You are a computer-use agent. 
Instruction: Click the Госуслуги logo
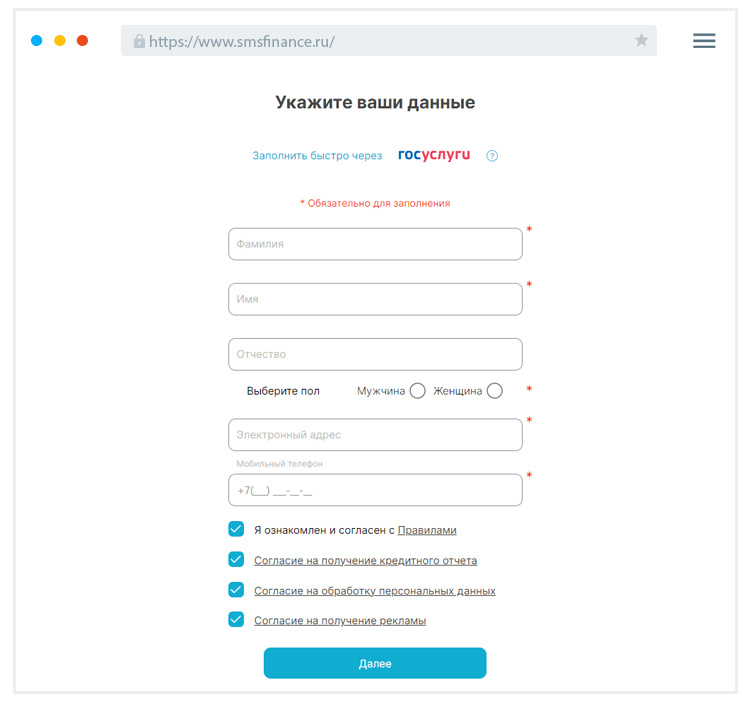point(434,155)
